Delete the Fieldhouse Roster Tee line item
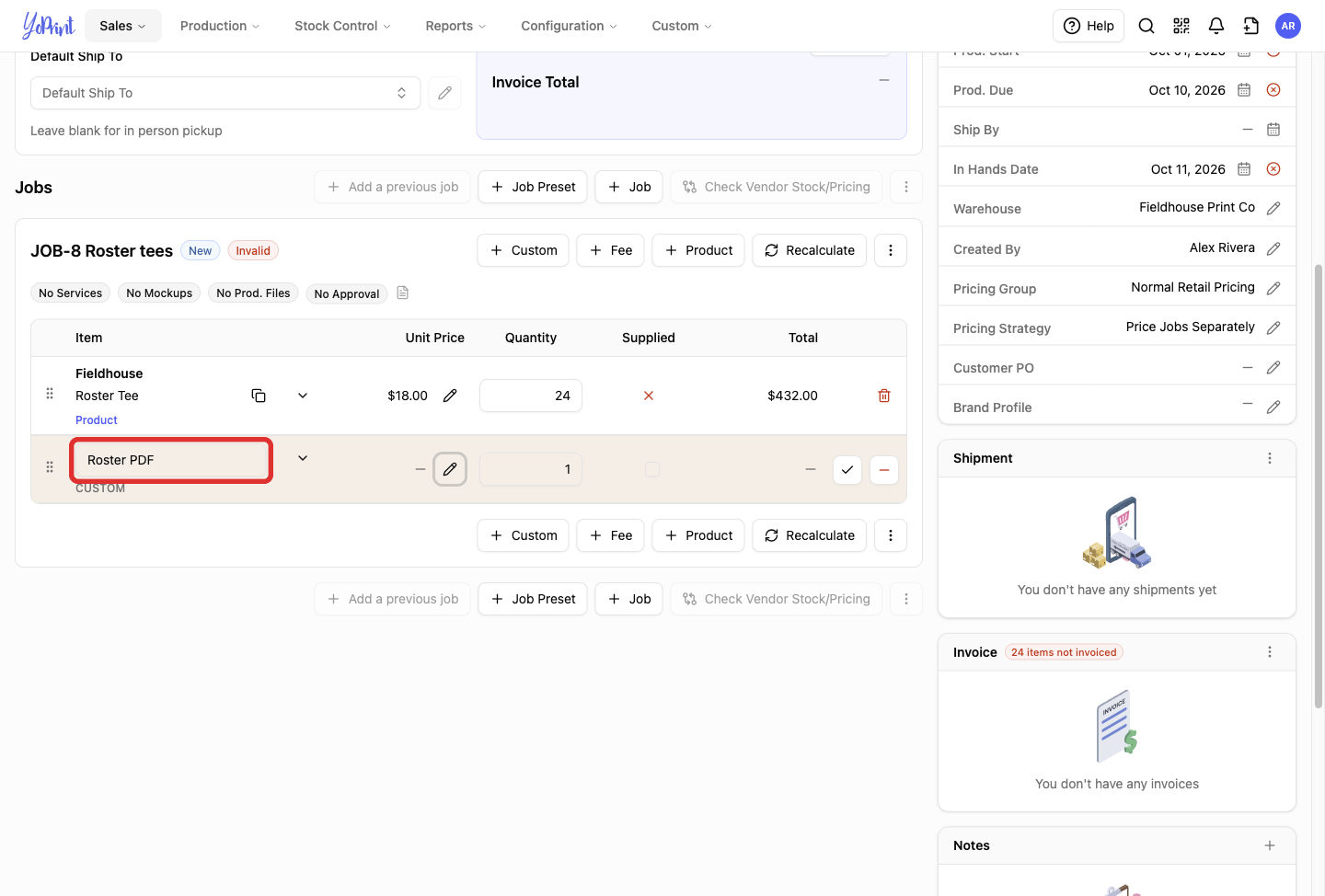 884,396
